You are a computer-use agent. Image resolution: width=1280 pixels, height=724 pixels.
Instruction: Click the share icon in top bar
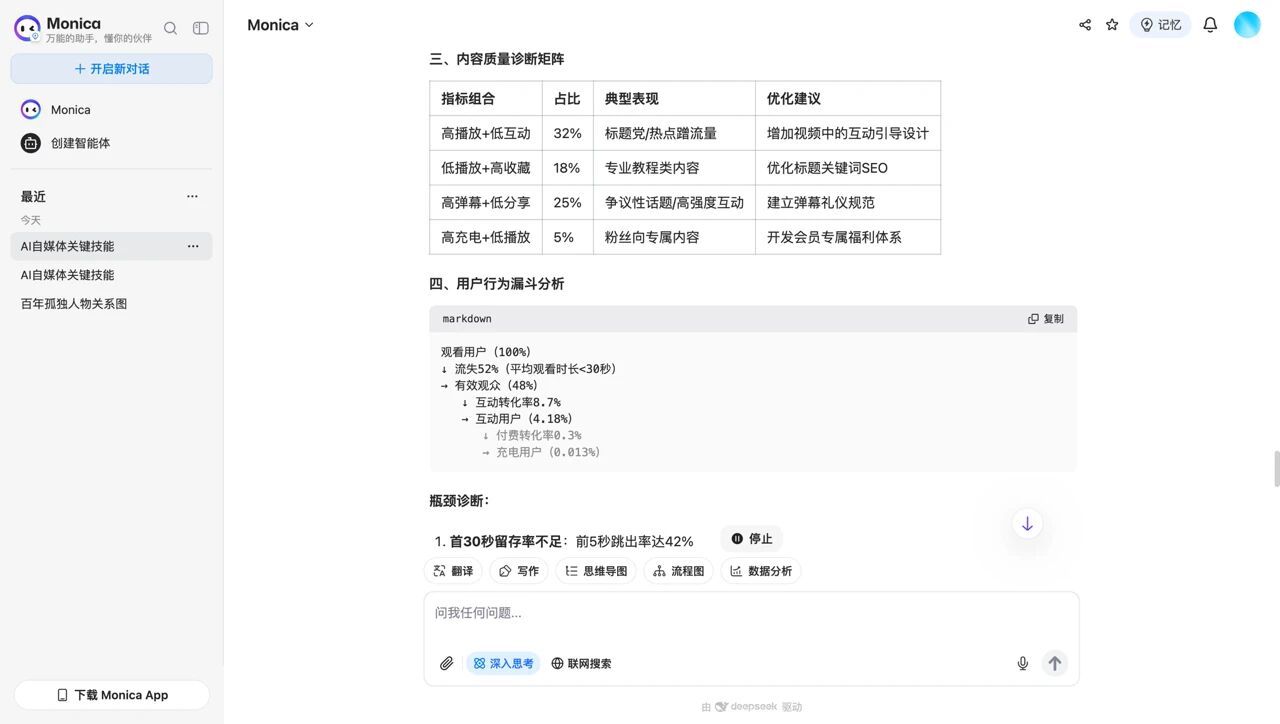point(1085,25)
